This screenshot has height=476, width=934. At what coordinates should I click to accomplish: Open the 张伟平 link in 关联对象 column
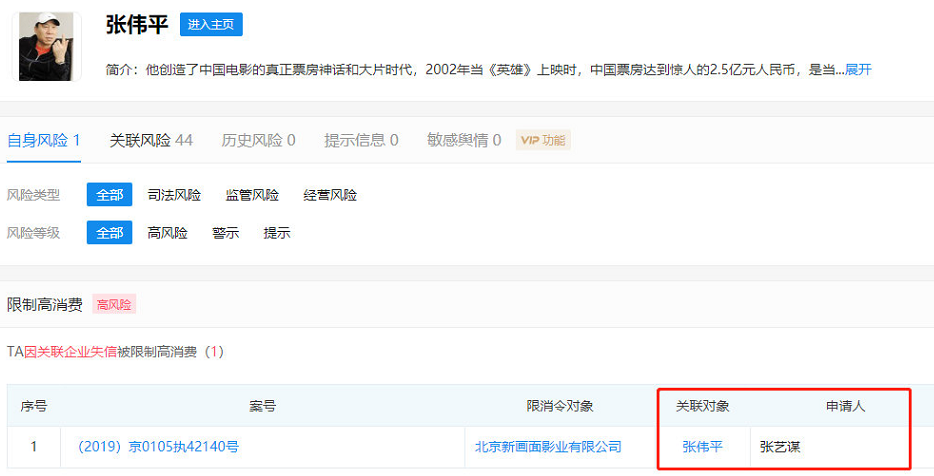702,446
